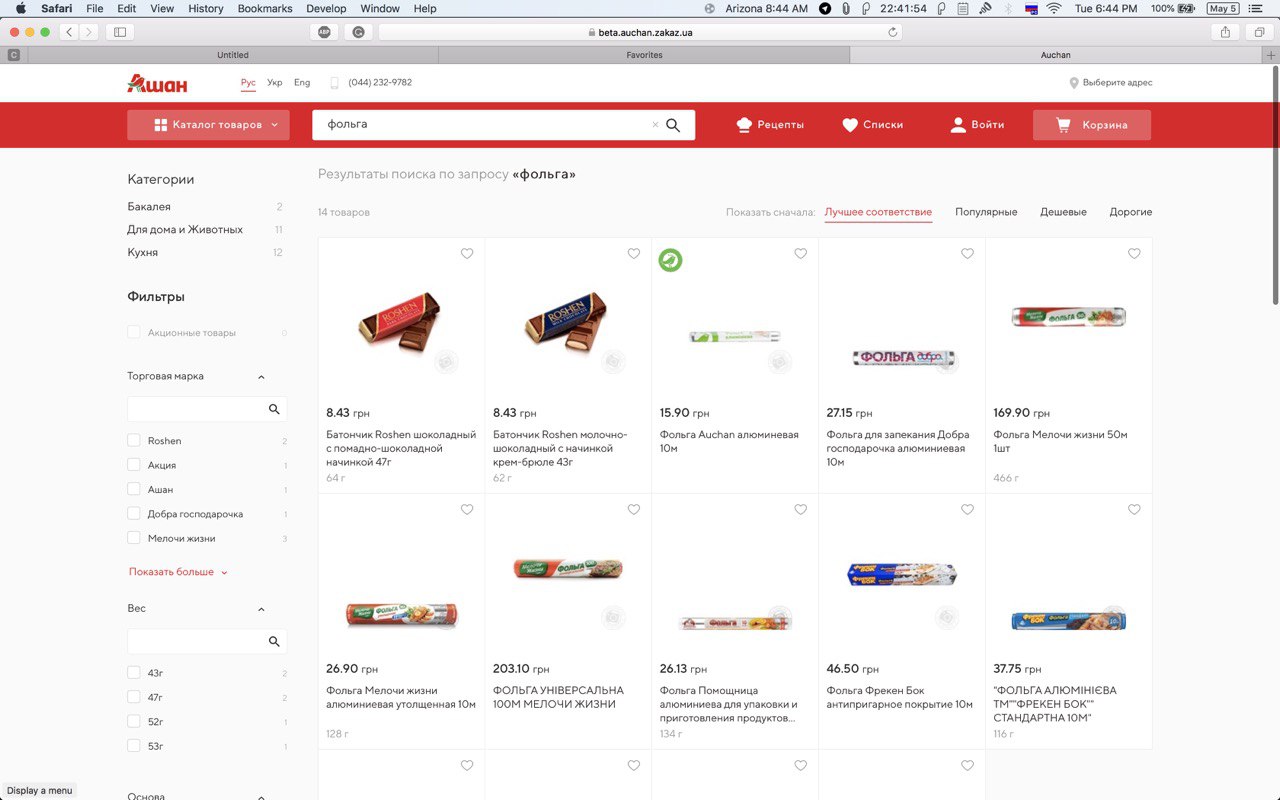Switch site language to Eng
Viewport: 1280px width, 800px height.
point(302,83)
